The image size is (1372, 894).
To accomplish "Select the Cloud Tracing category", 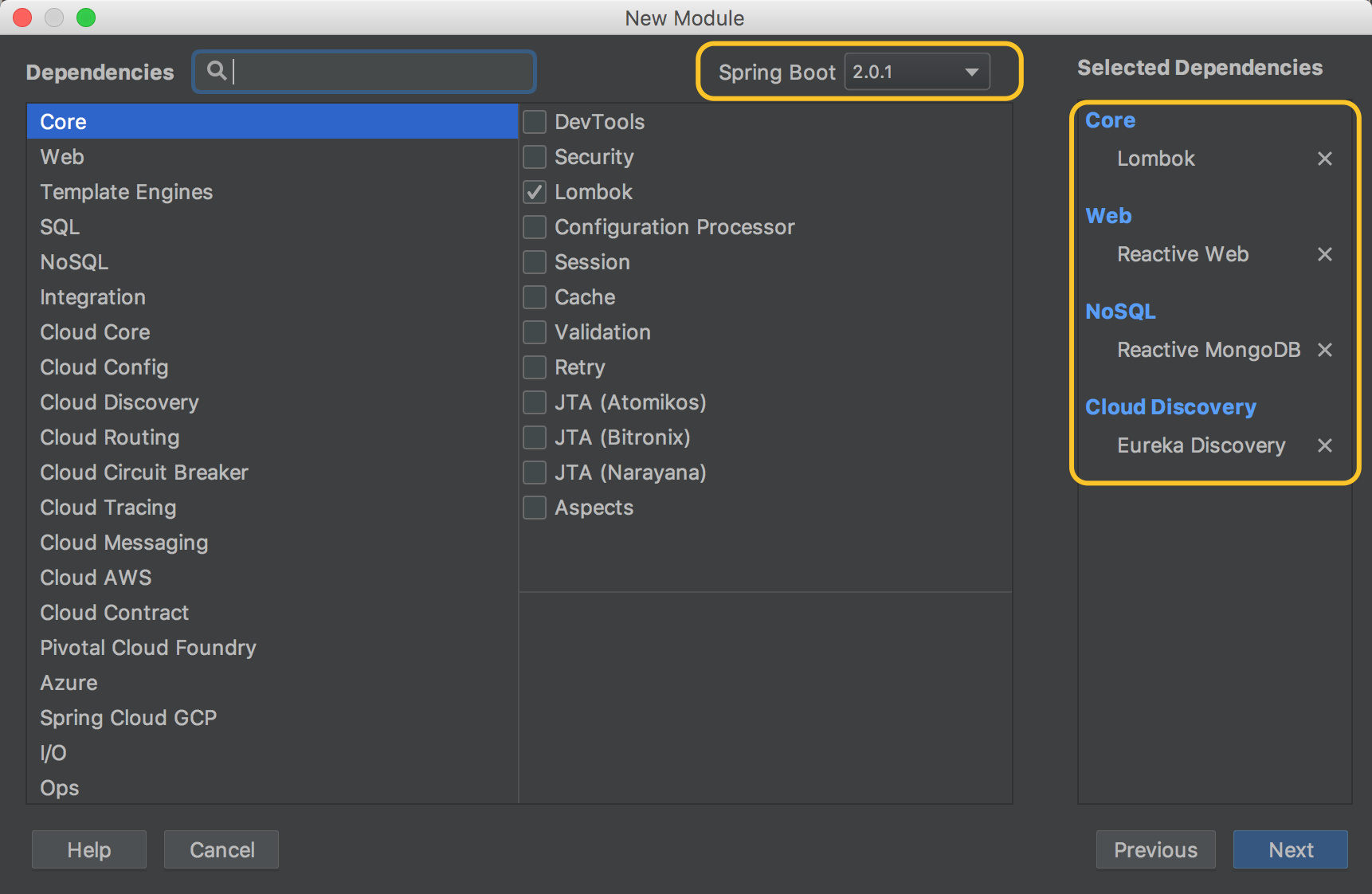I will (x=272, y=508).
